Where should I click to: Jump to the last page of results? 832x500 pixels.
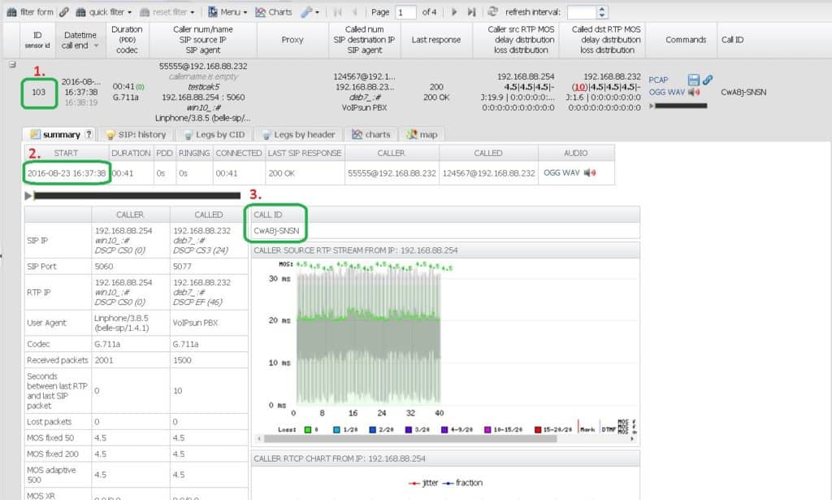coord(471,12)
